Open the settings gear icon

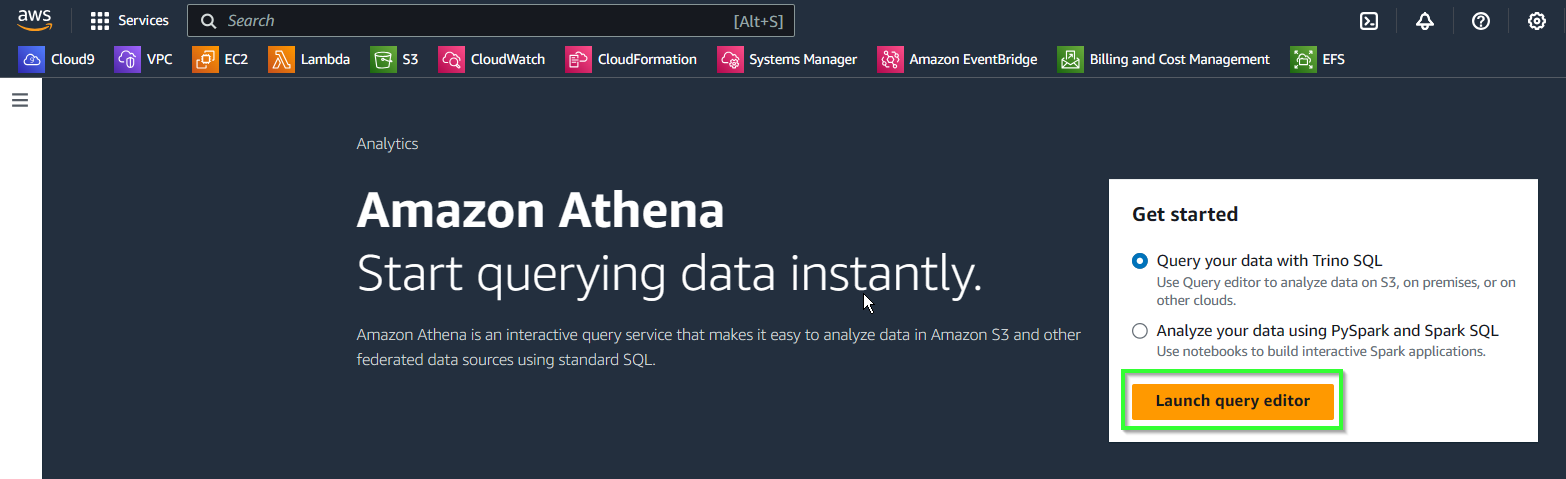(x=1537, y=21)
